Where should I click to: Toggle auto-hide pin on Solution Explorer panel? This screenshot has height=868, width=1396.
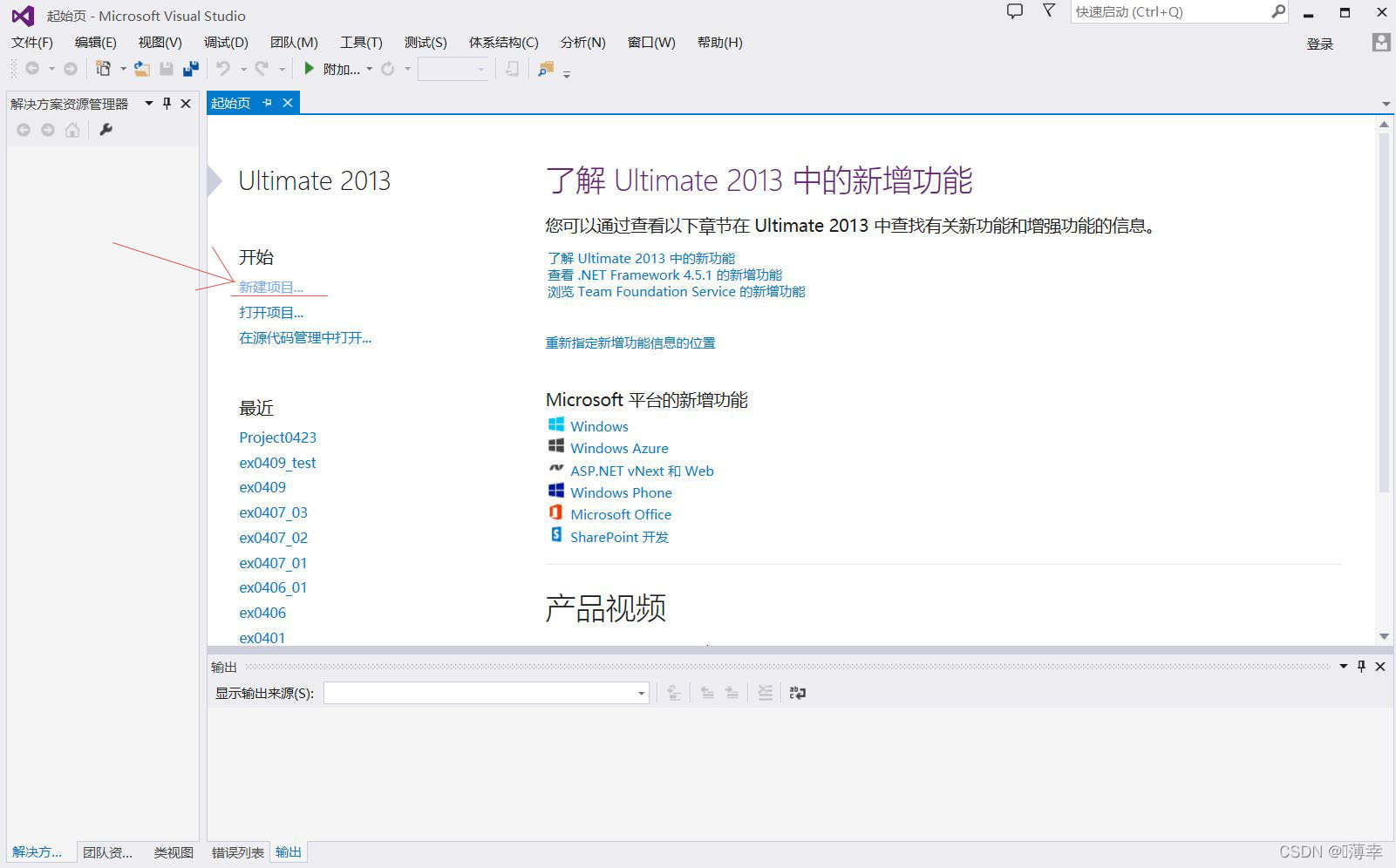[x=167, y=104]
